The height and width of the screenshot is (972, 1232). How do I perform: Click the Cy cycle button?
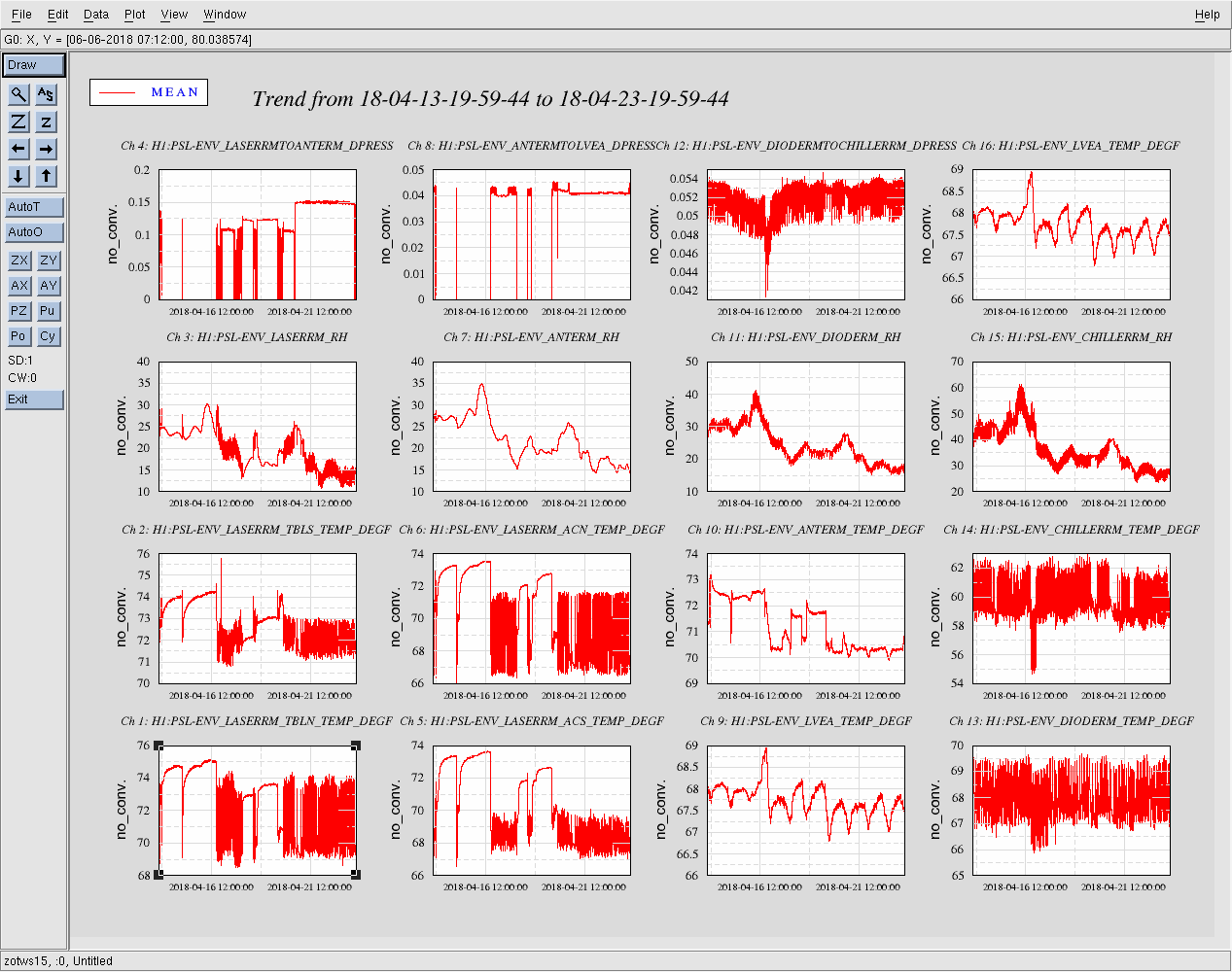[x=48, y=336]
